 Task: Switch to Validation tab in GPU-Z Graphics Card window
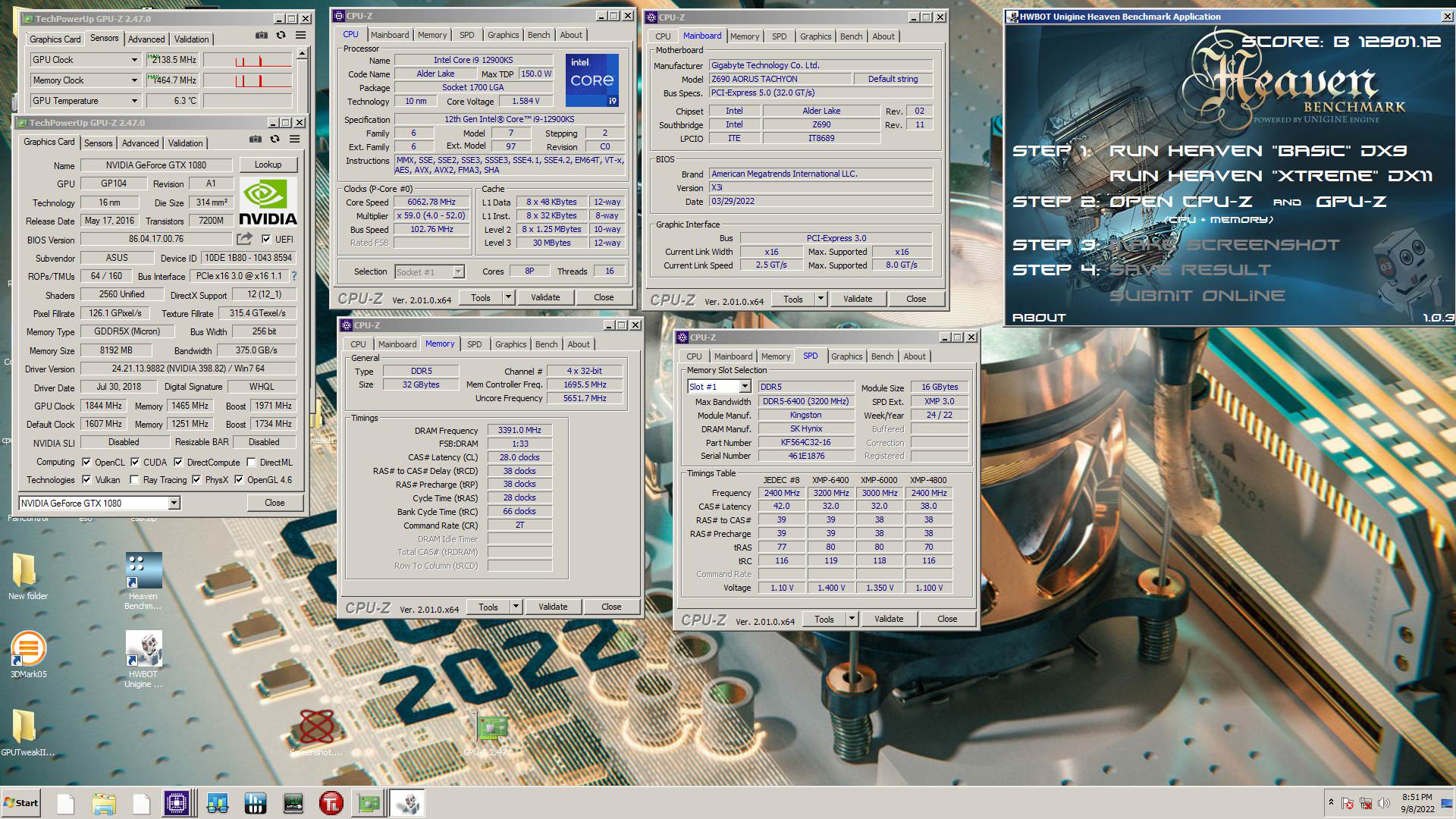pos(185,143)
